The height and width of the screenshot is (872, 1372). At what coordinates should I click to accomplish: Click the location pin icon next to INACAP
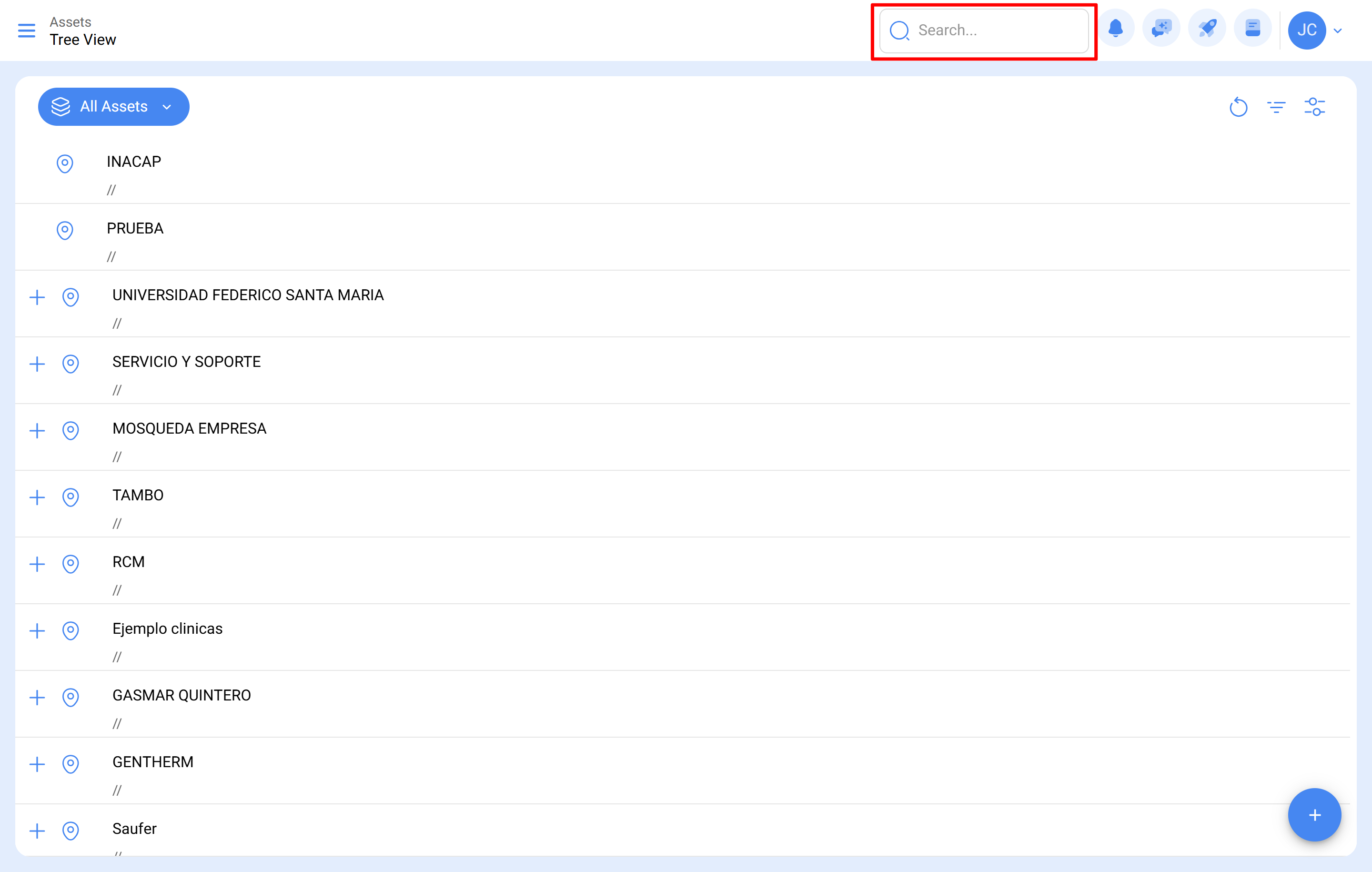(x=64, y=163)
